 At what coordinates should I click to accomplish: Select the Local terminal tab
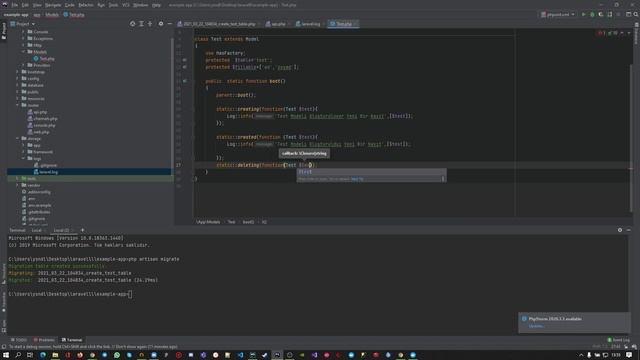37,230
